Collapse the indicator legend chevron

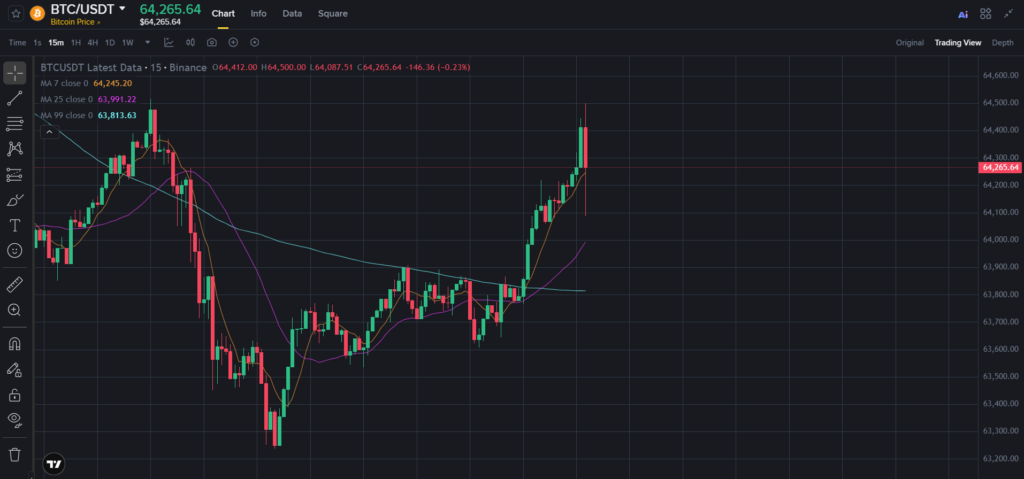[x=48, y=132]
